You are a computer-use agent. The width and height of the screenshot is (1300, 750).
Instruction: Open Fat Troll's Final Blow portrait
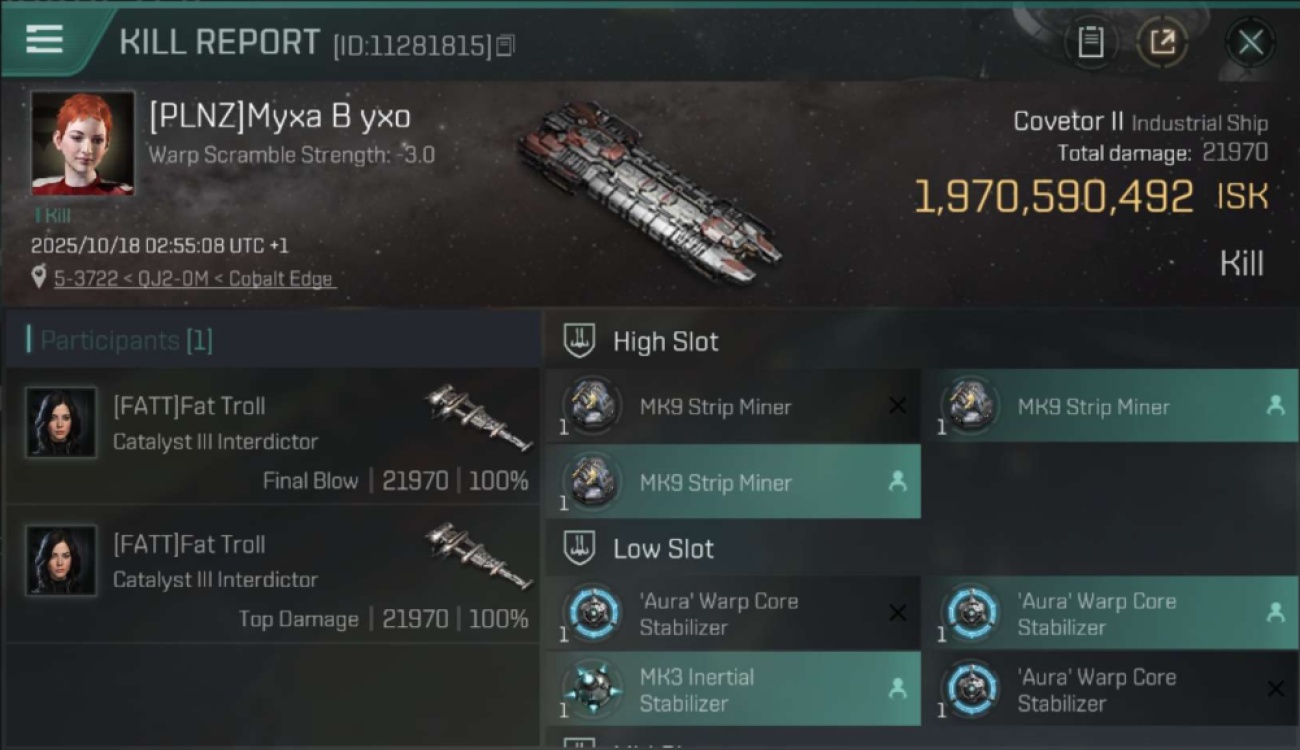tap(62, 423)
